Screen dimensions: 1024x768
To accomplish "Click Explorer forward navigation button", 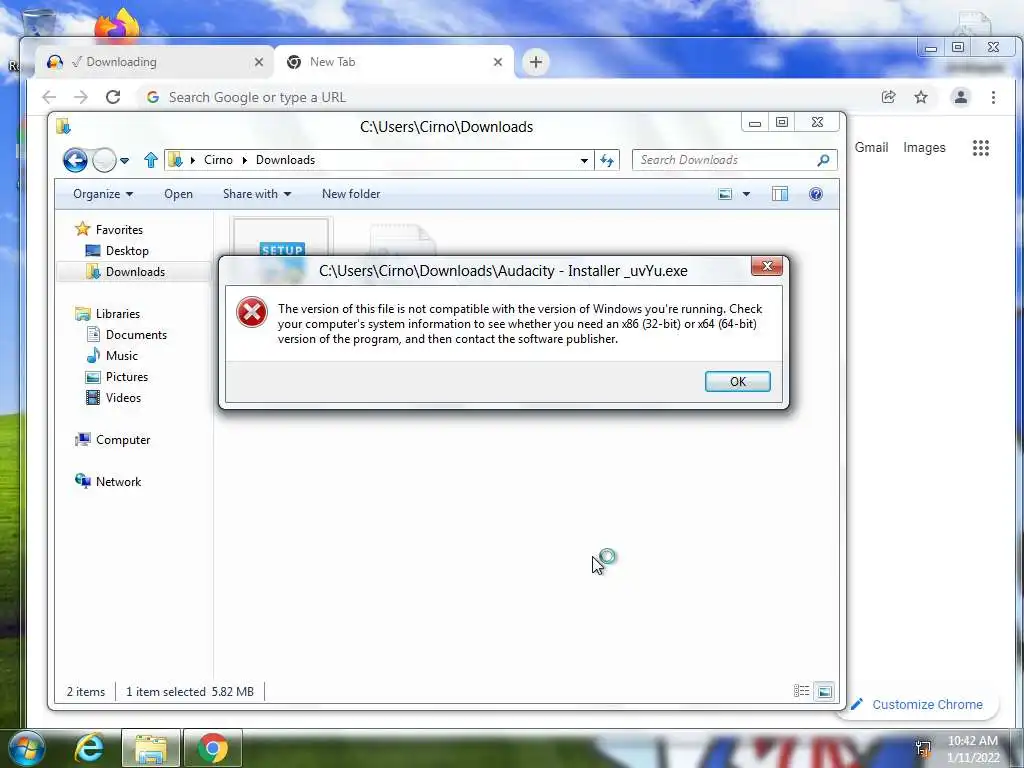I will (104, 160).
